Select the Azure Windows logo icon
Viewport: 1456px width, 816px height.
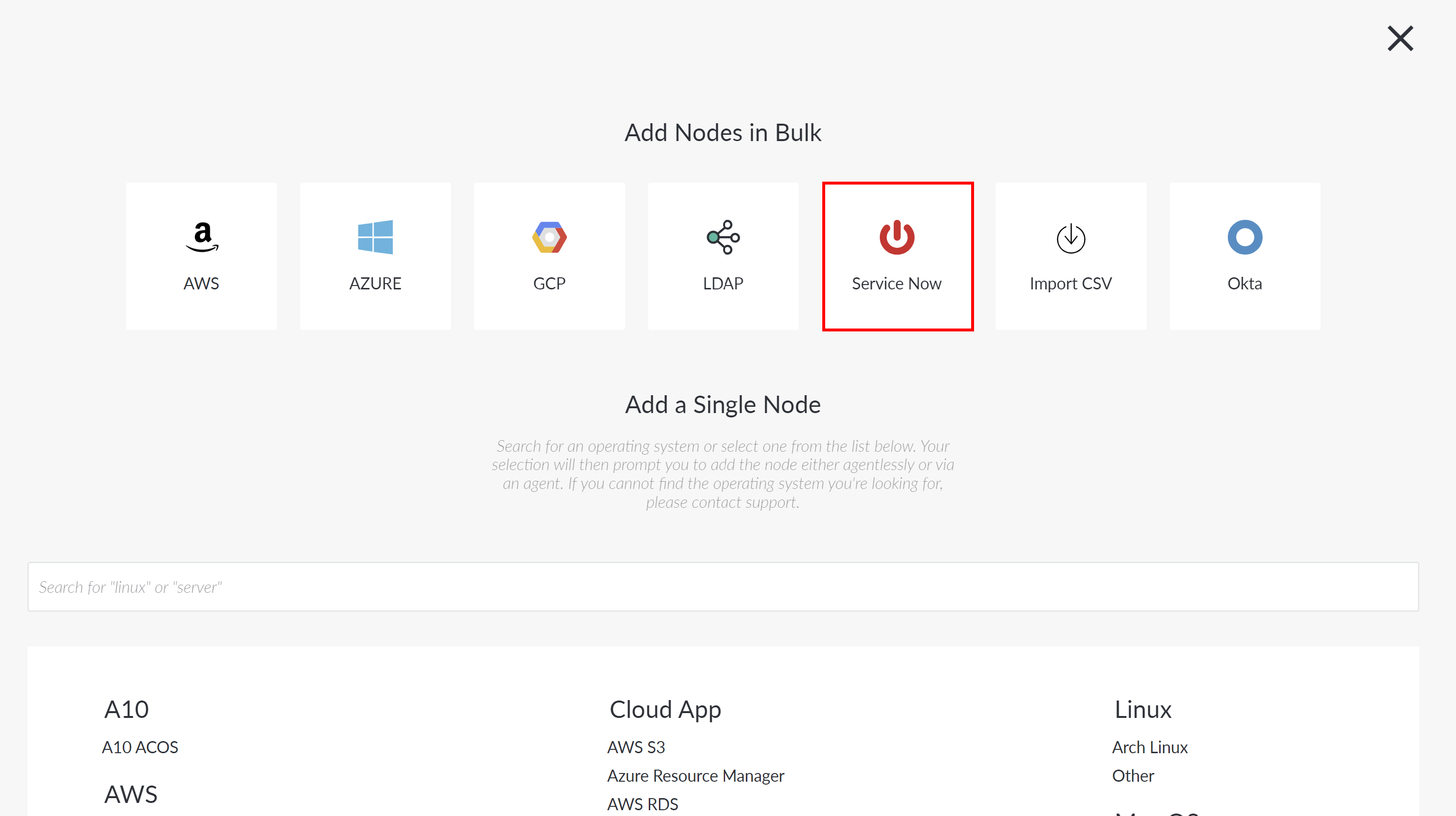pyautogui.click(x=375, y=237)
